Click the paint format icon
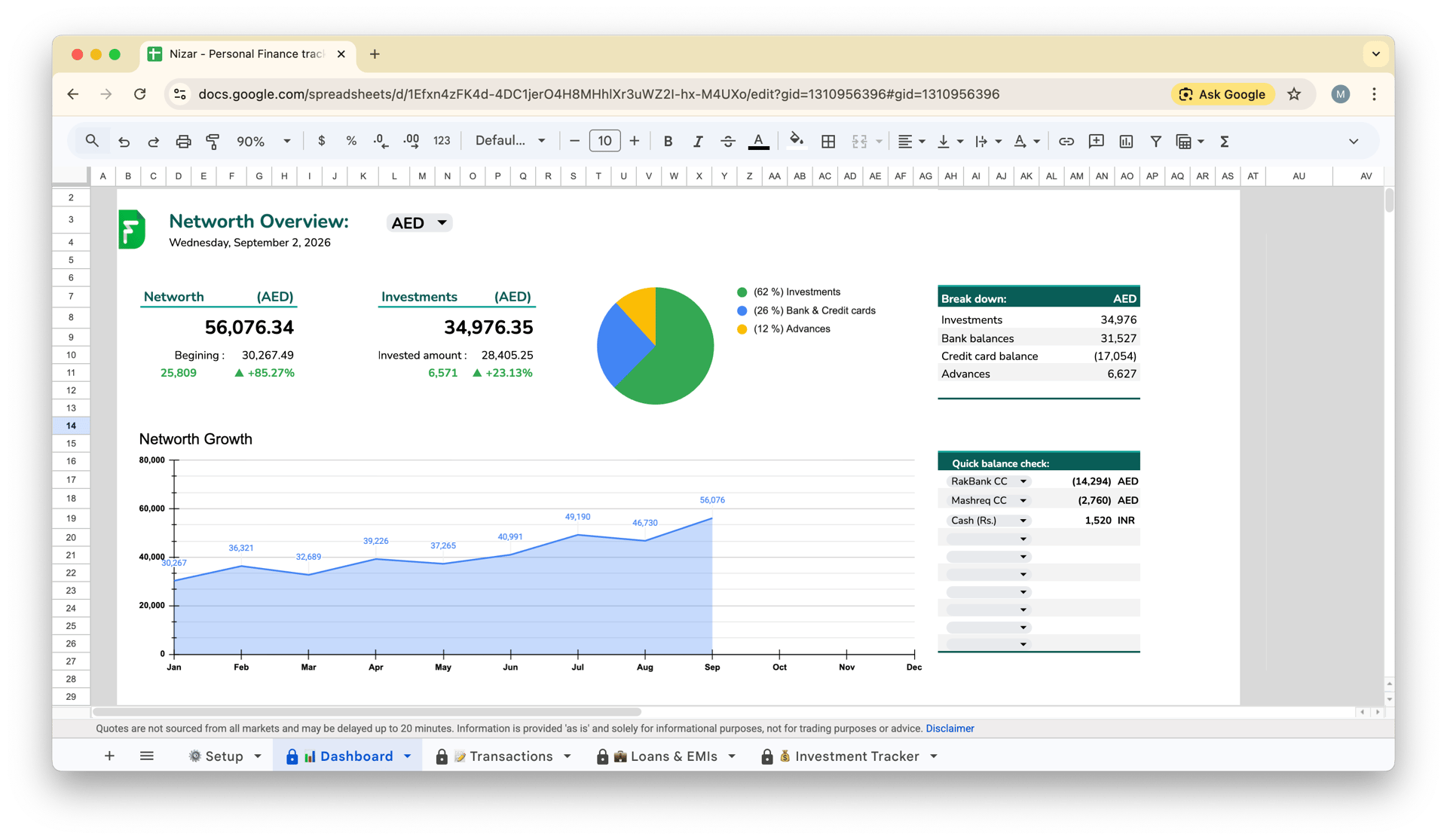Screen dimensions: 1447x840 click(213, 141)
